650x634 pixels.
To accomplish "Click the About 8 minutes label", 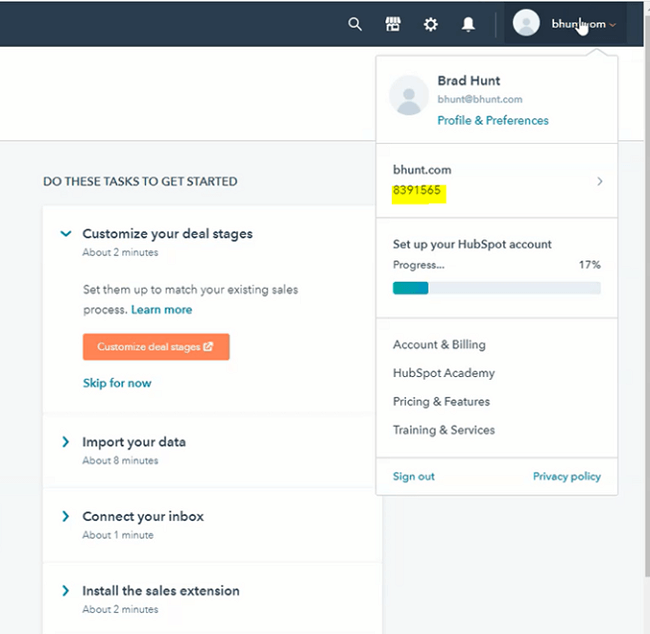I will pyautogui.click(x=120, y=460).
